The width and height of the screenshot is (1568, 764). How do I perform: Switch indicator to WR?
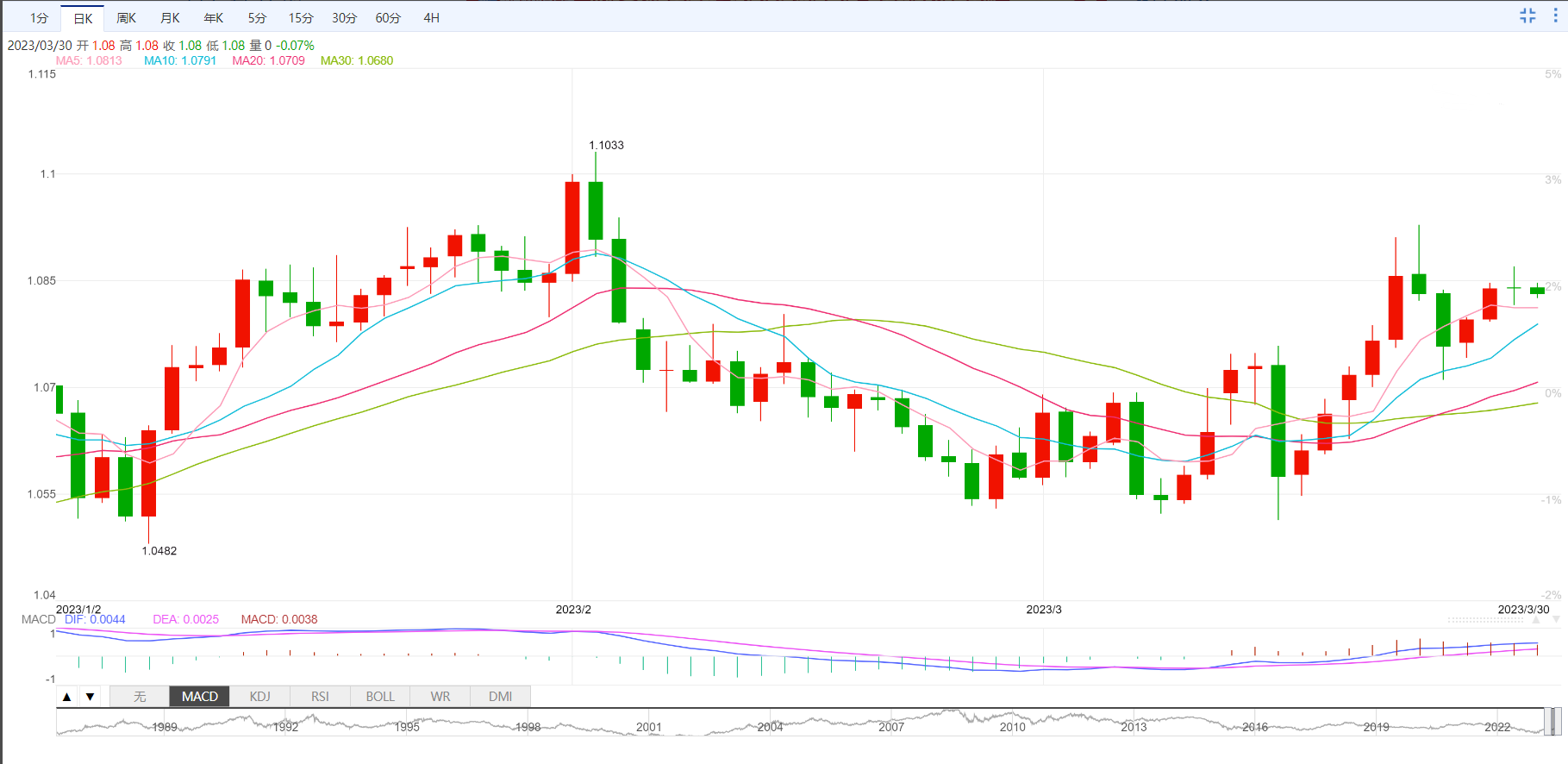coord(440,697)
